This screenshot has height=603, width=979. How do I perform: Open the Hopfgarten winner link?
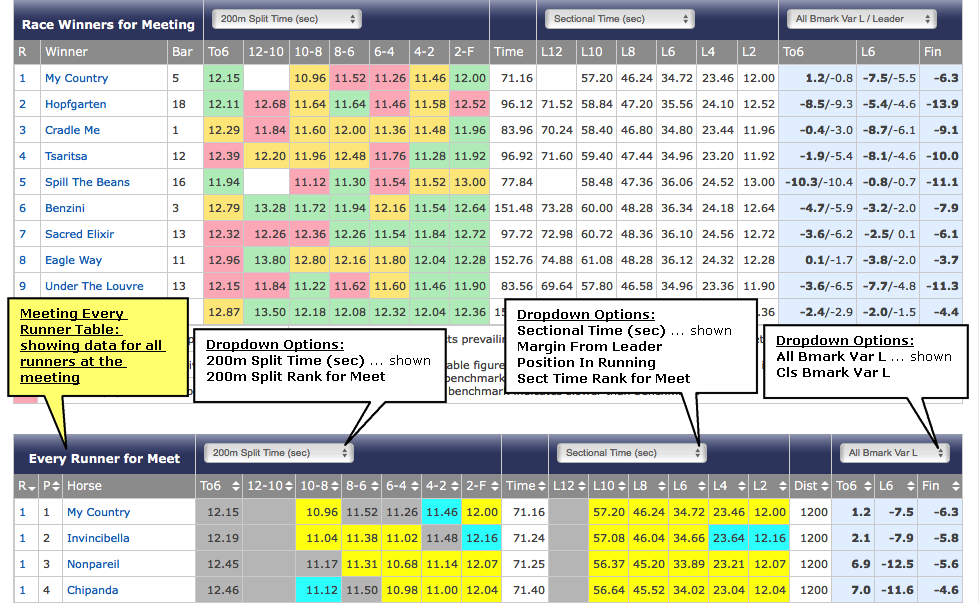[x=75, y=104]
